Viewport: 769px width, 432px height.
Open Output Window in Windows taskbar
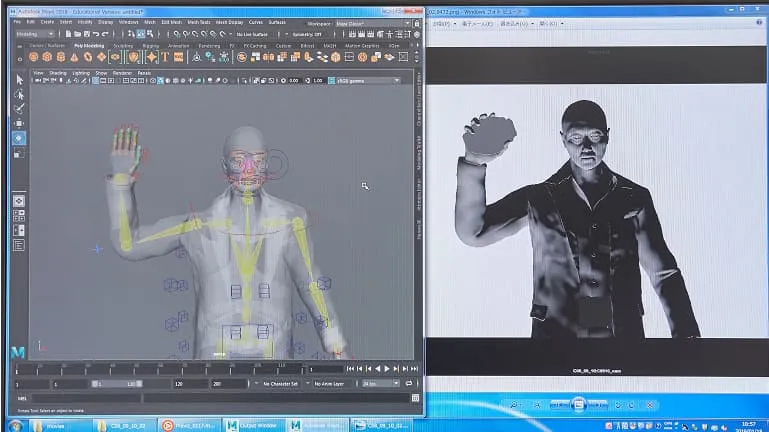pos(254,425)
